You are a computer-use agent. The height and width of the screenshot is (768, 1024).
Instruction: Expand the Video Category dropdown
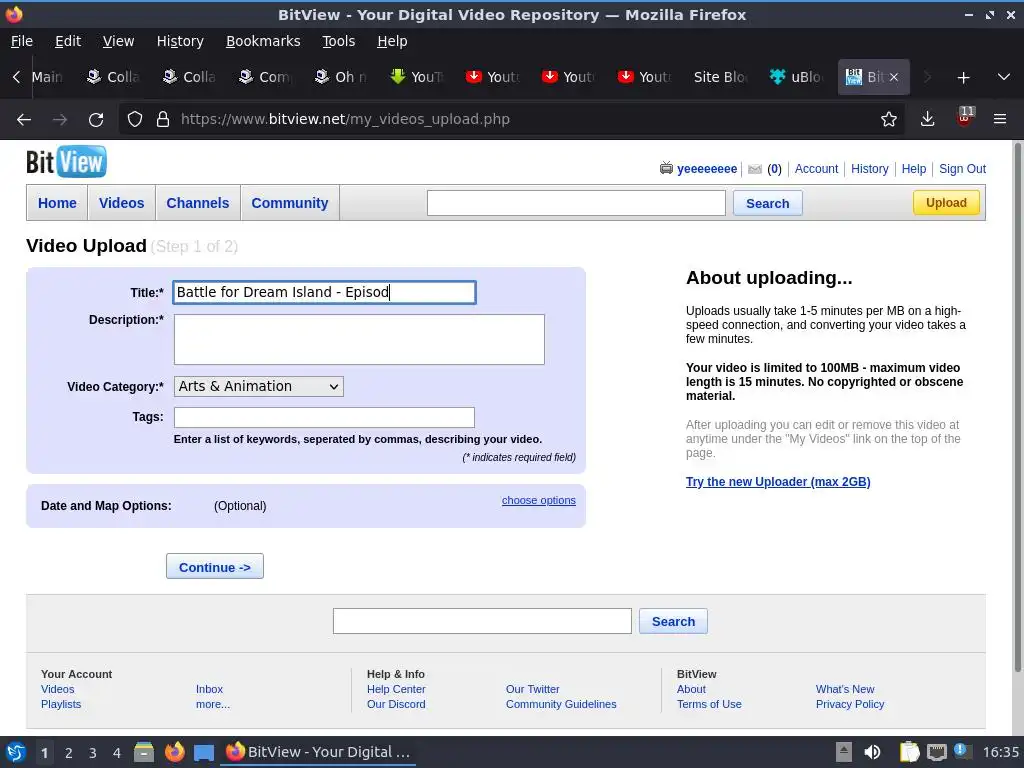pyautogui.click(x=259, y=387)
